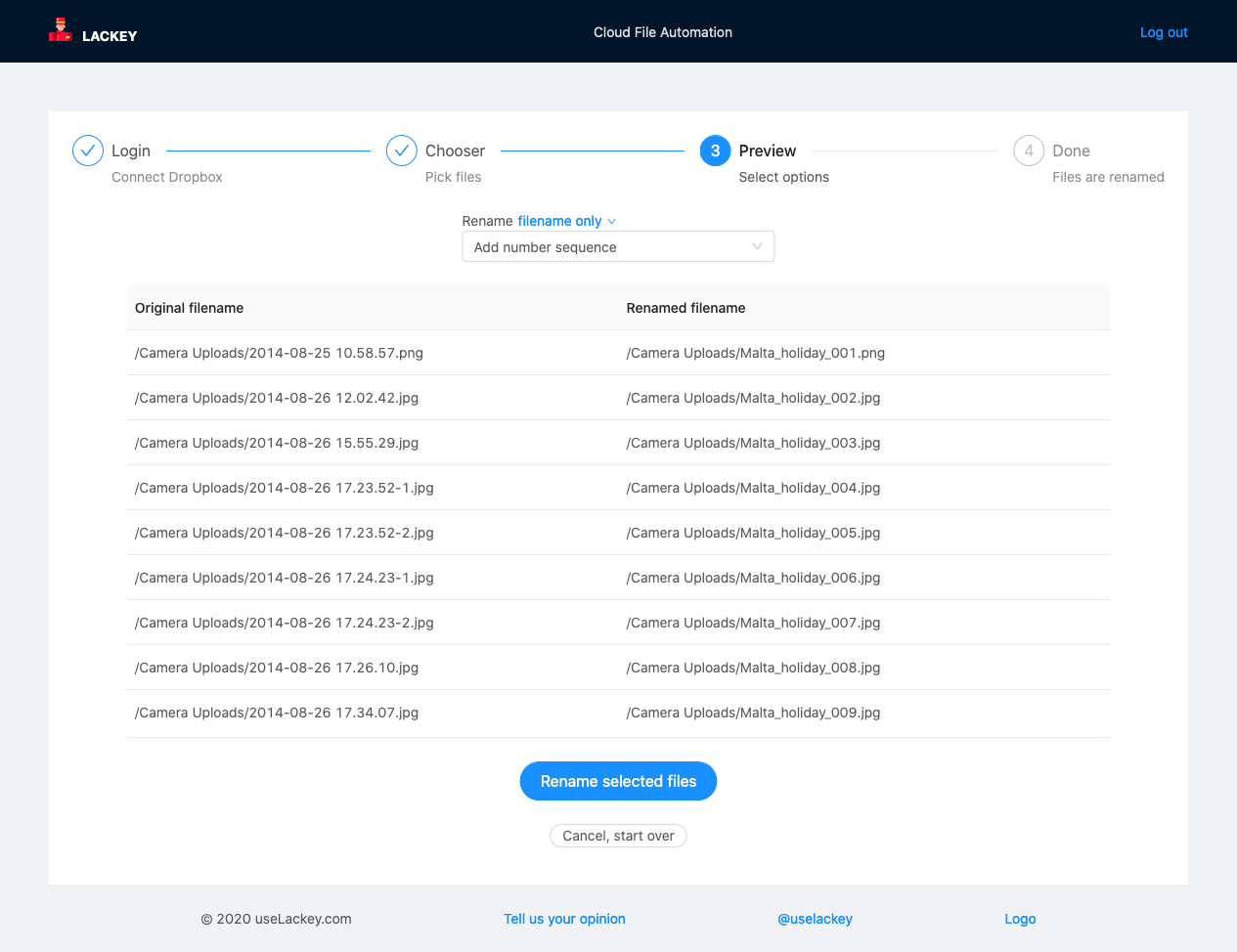
Task: Click original file 2014-08-25 10.58.57.png
Action: pos(279,353)
